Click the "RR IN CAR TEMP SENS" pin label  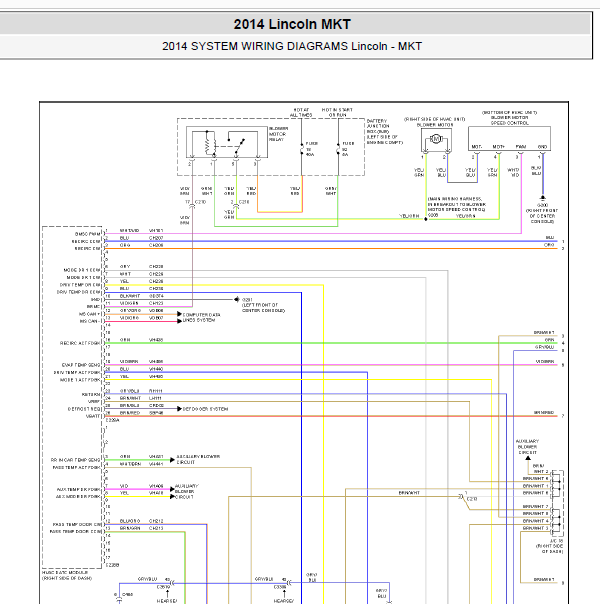75,460
